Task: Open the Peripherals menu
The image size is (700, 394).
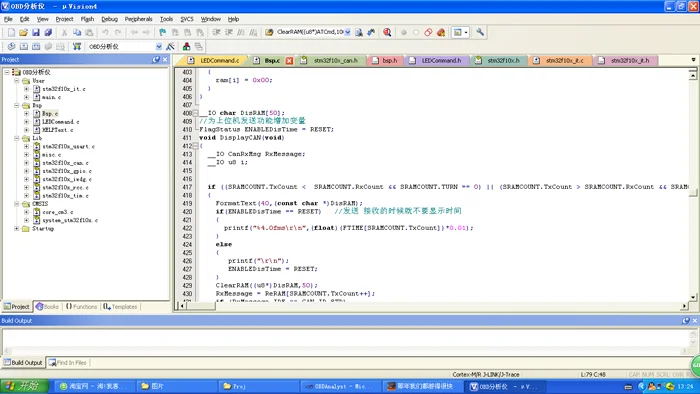Action: click(x=138, y=19)
